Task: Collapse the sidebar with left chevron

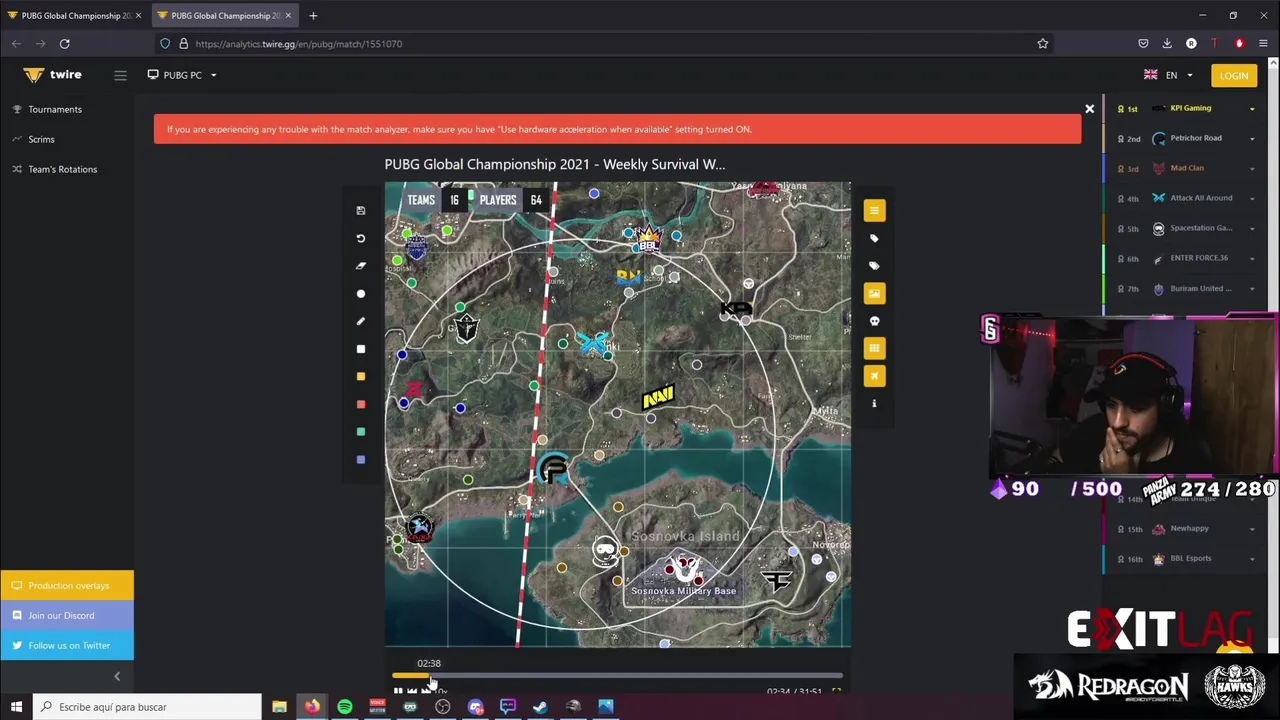Action: (x=117, y=676)
